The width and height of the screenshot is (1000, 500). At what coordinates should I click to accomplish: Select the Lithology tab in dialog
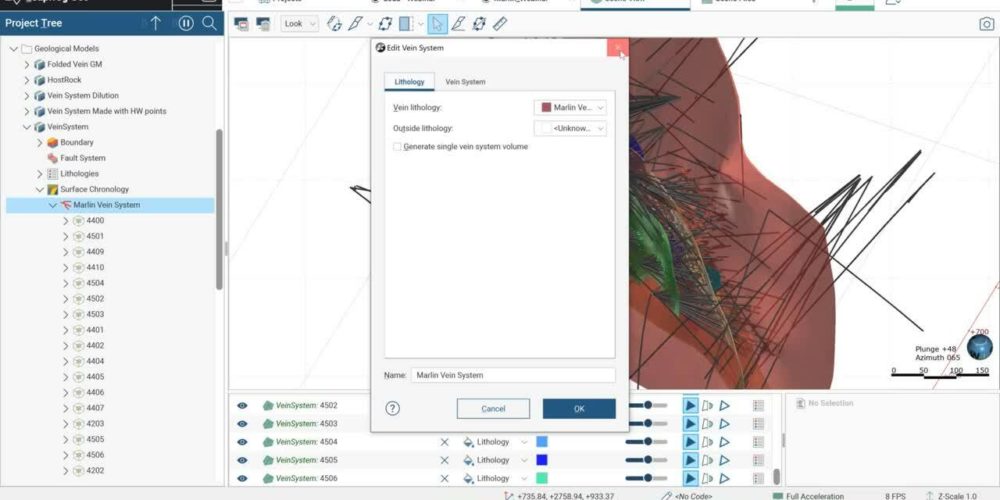click(409, 82)
